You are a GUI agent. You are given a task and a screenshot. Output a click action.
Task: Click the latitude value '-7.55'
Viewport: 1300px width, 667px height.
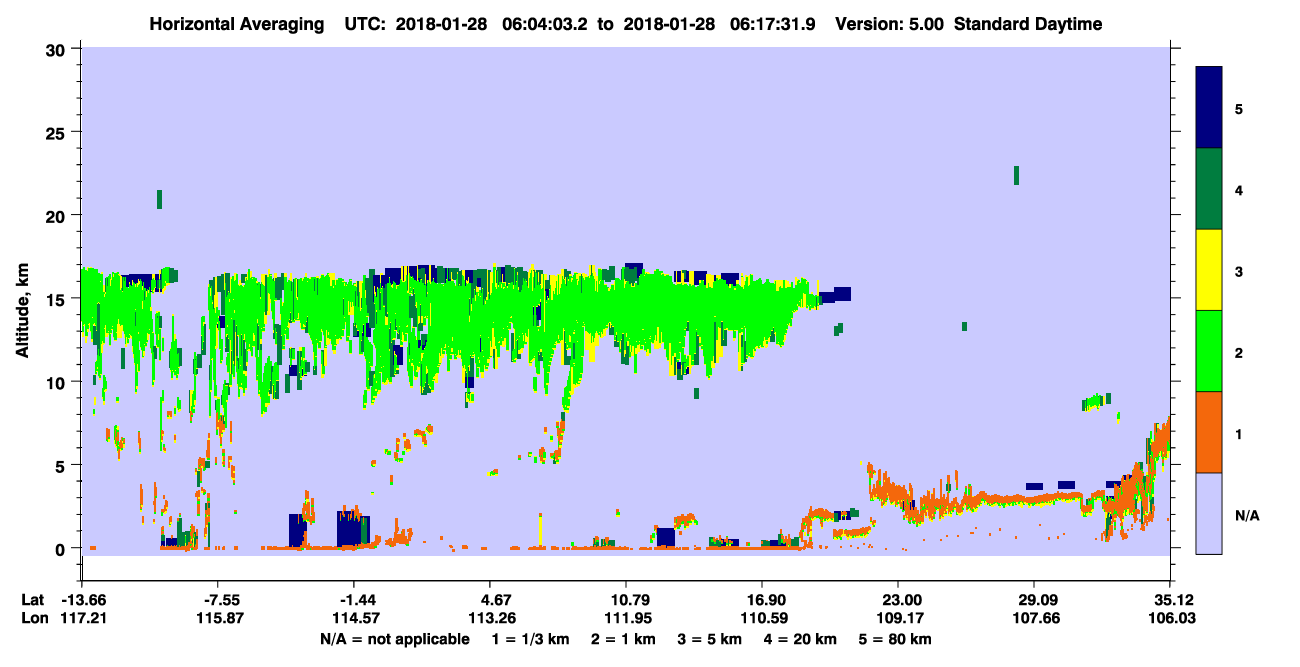click(218, 600)
